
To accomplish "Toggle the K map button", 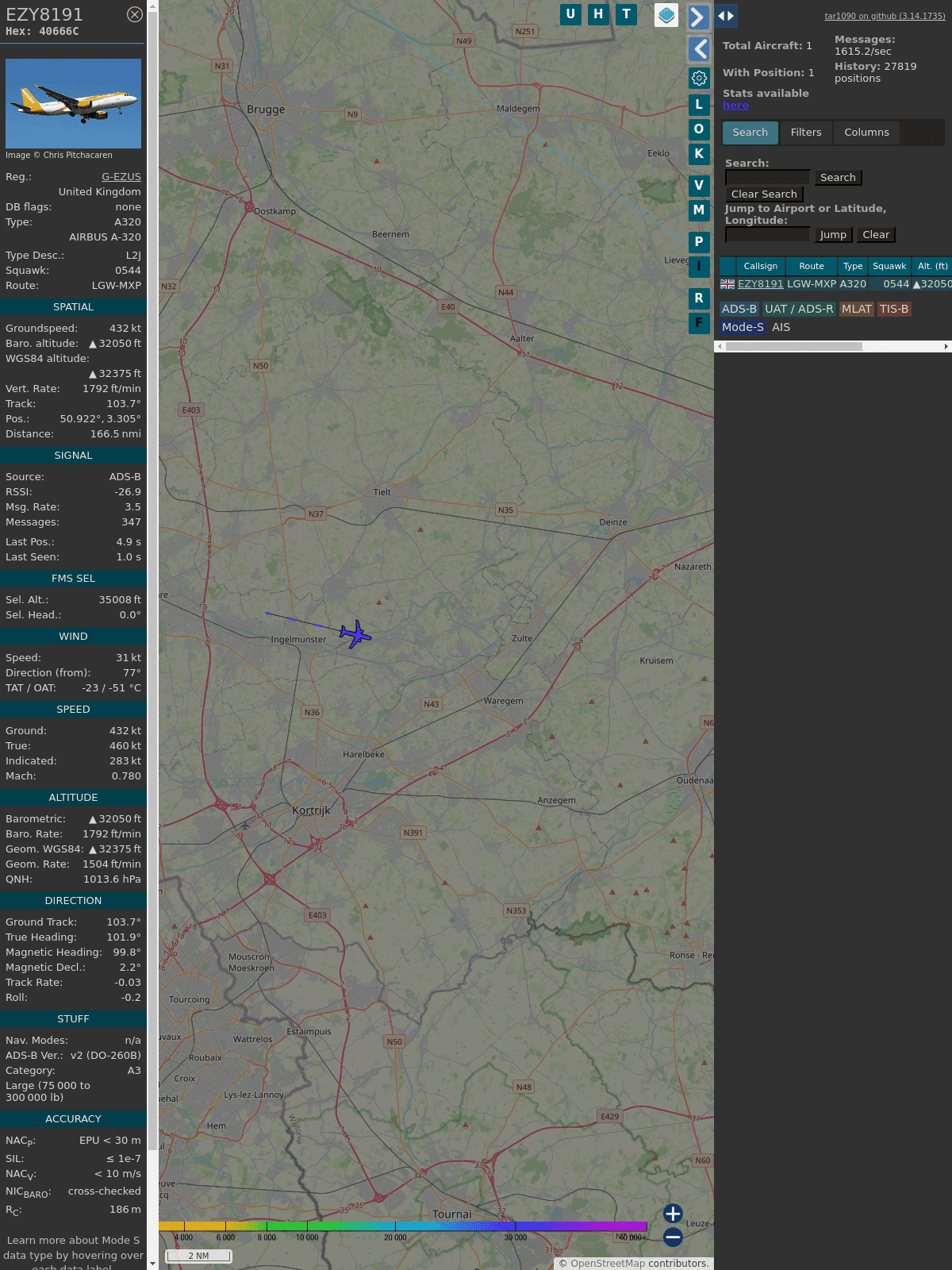I will [699, 153].
